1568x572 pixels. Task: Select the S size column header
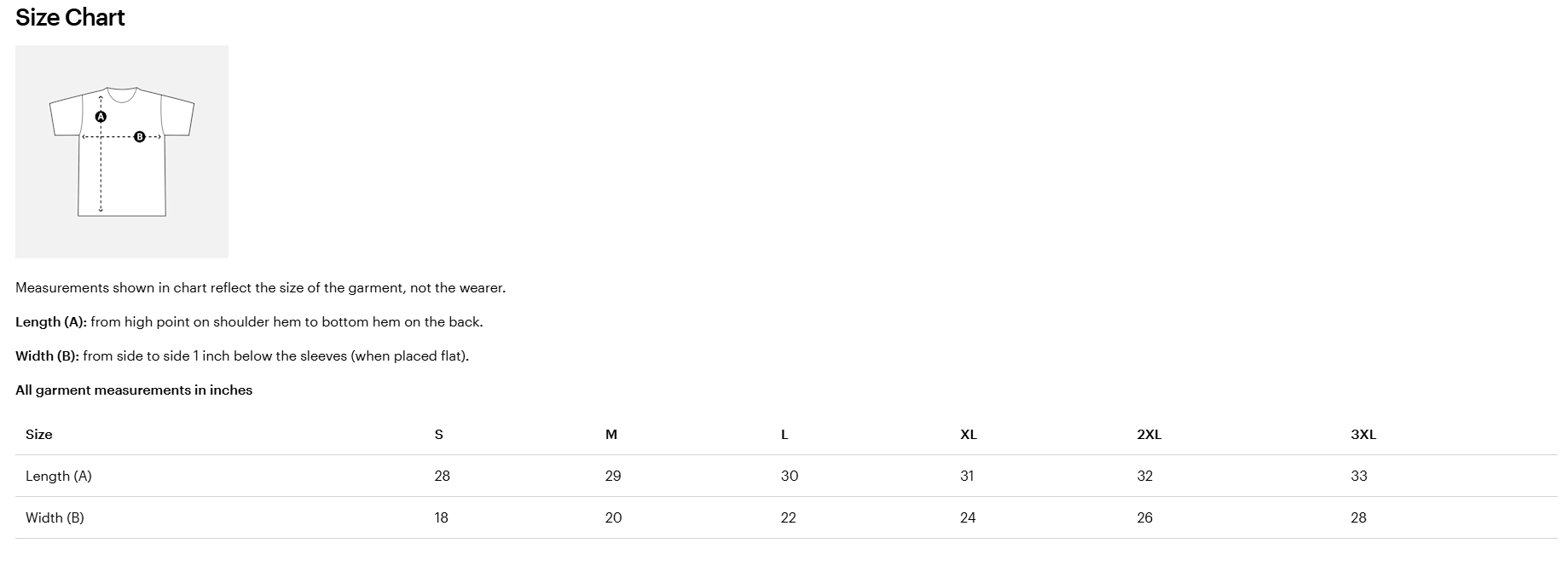(x=439, y=435)
